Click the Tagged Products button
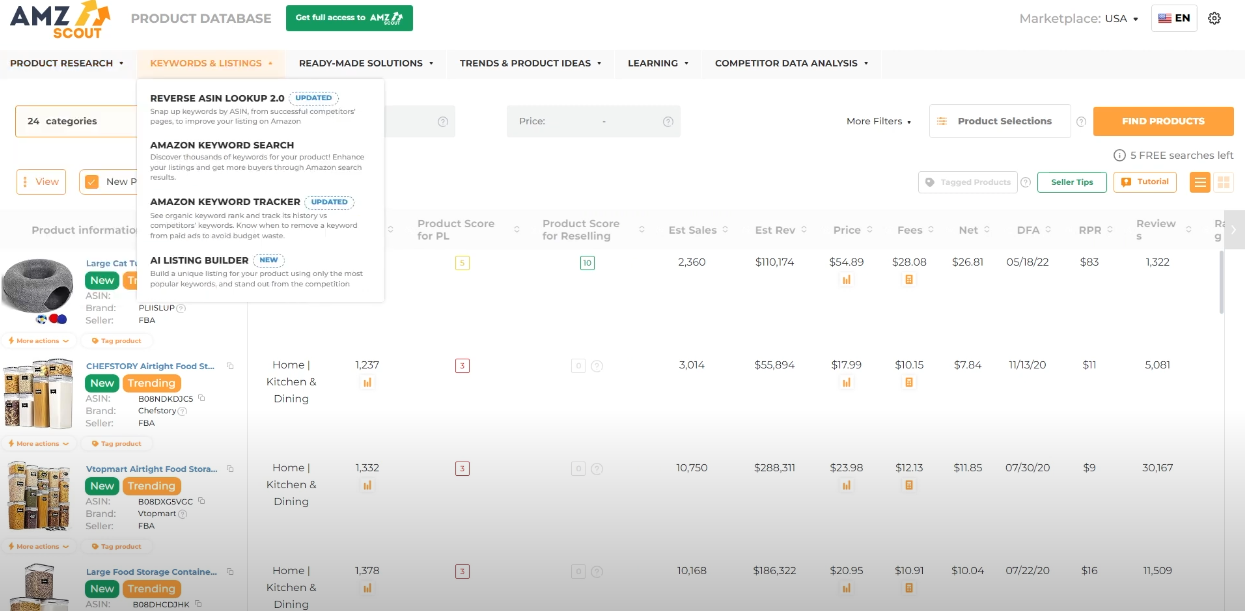The width and height of the screenshot is (1245, 611). [968, 182]
